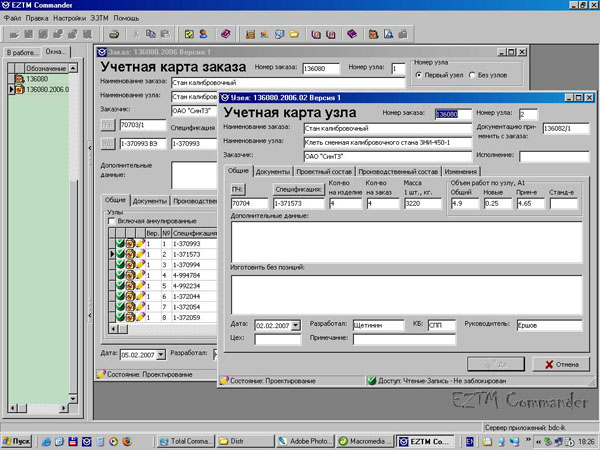Open the Файл menu
Image resolution: width=600 pixels, height=450 pixels.
pyautogui.click(x=12, y=18)
